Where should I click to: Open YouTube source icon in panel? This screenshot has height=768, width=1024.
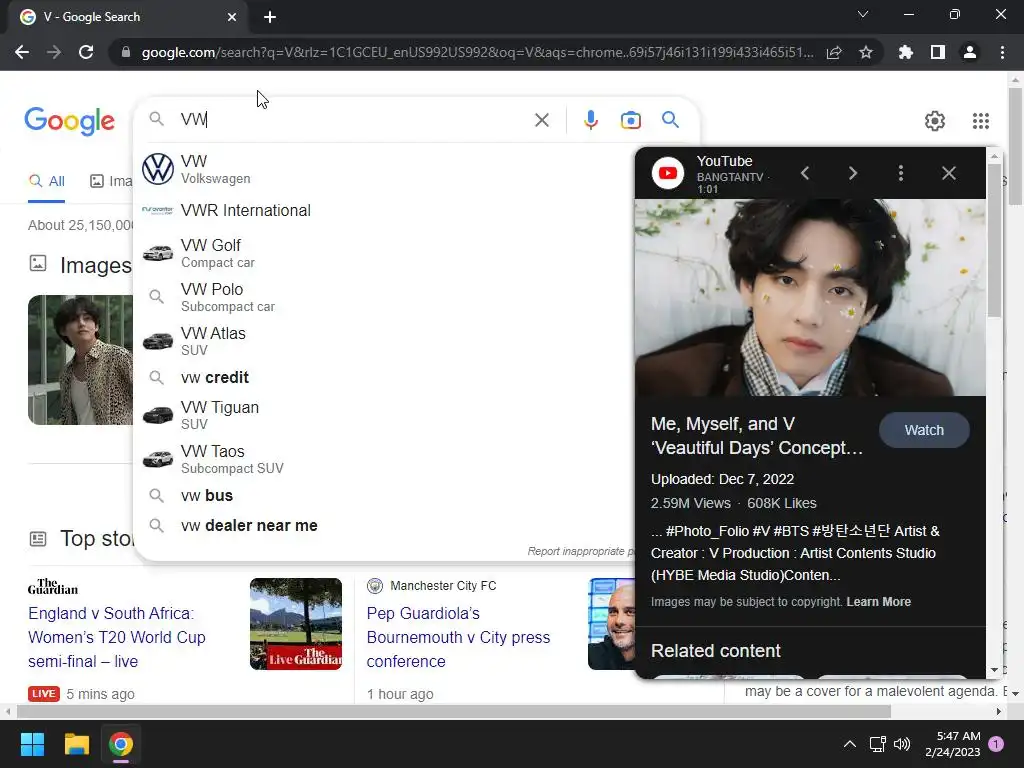667,173
